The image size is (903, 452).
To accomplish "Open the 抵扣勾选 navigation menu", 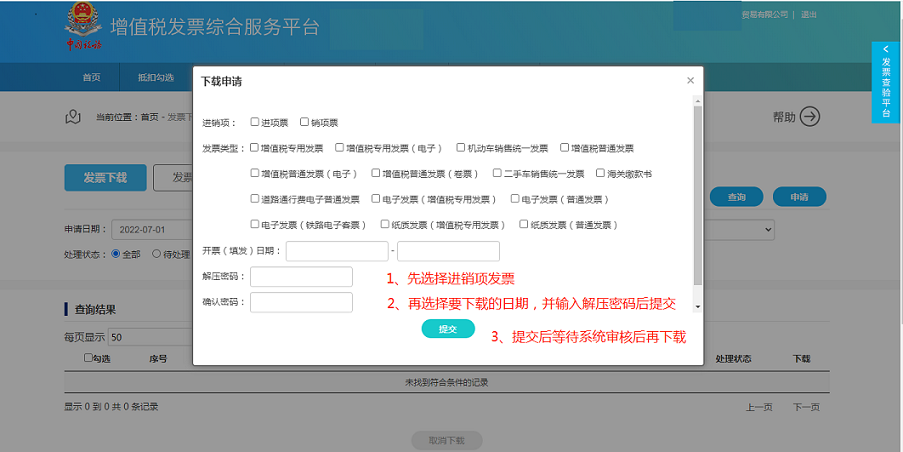I will [155, 78].
